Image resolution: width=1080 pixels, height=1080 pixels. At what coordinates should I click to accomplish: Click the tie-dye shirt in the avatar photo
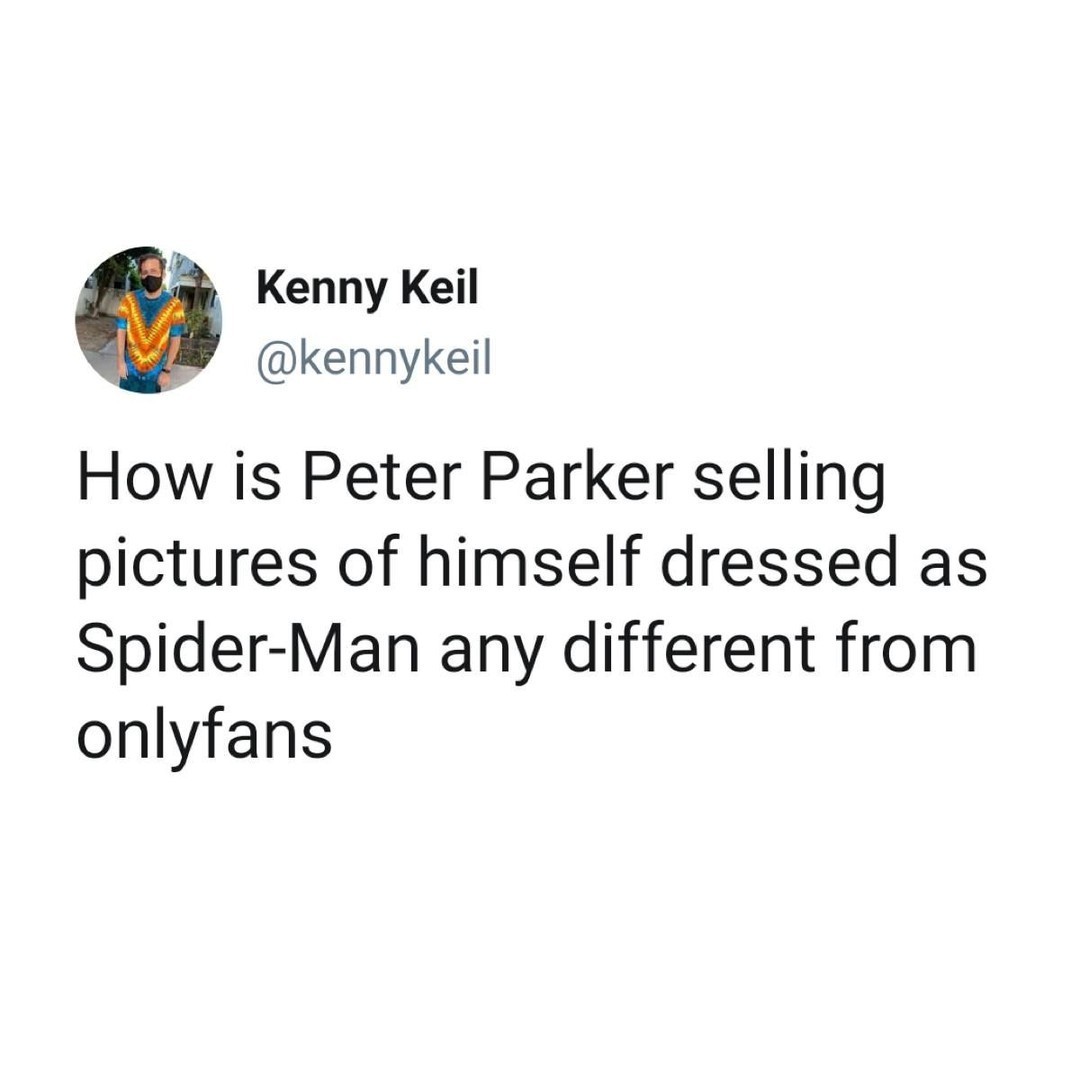(x=149, y=333)
